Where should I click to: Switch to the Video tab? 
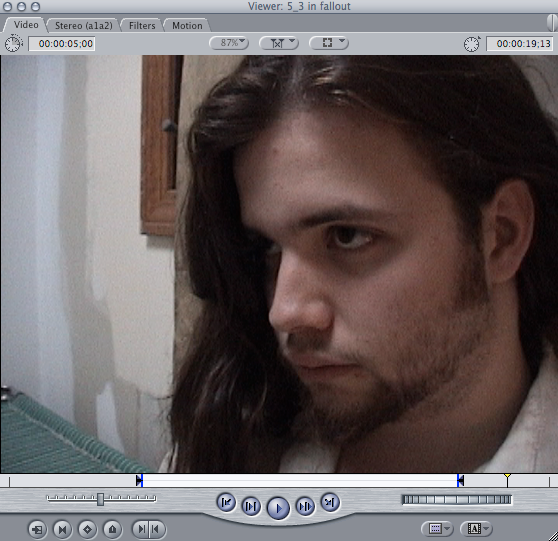pyautogui.click(x=26, y=25)
